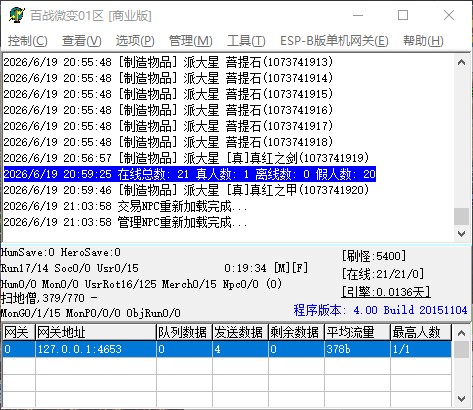473x410 pixels.
Task: Select the log line 菩提石(1073741917)
Action: tap(168, 126)
